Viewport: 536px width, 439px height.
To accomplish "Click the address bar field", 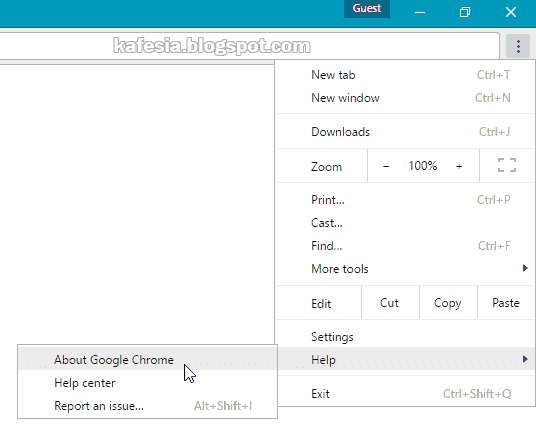I will (250, 46).
